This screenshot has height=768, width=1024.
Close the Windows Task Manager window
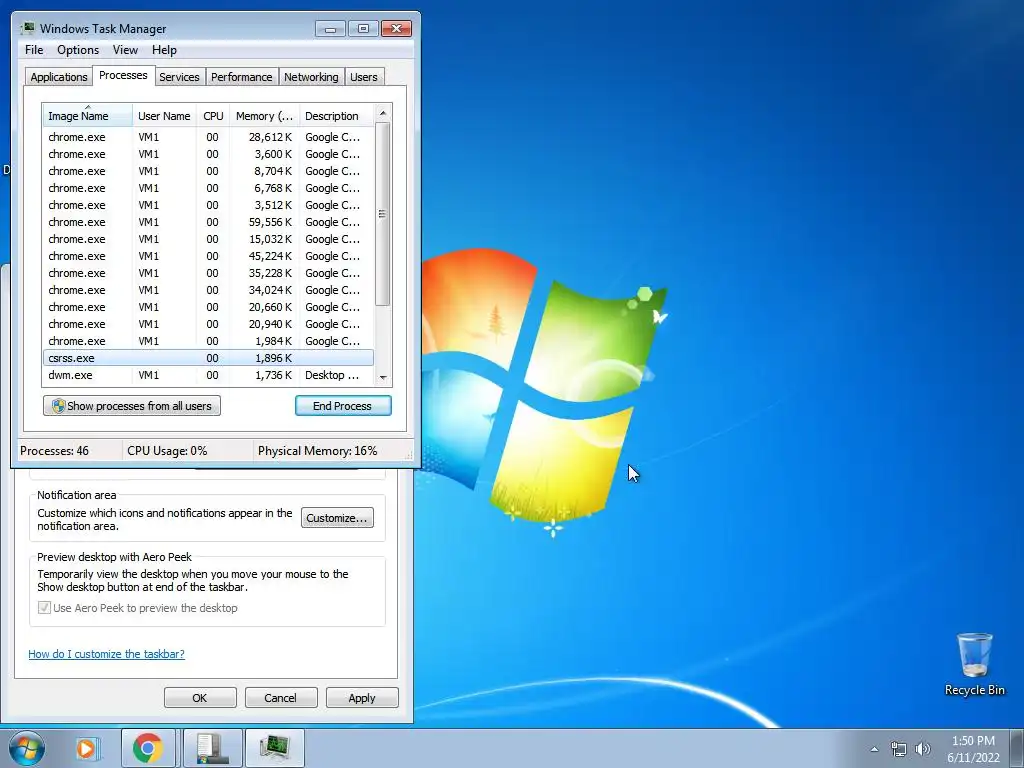coord(396,29)
